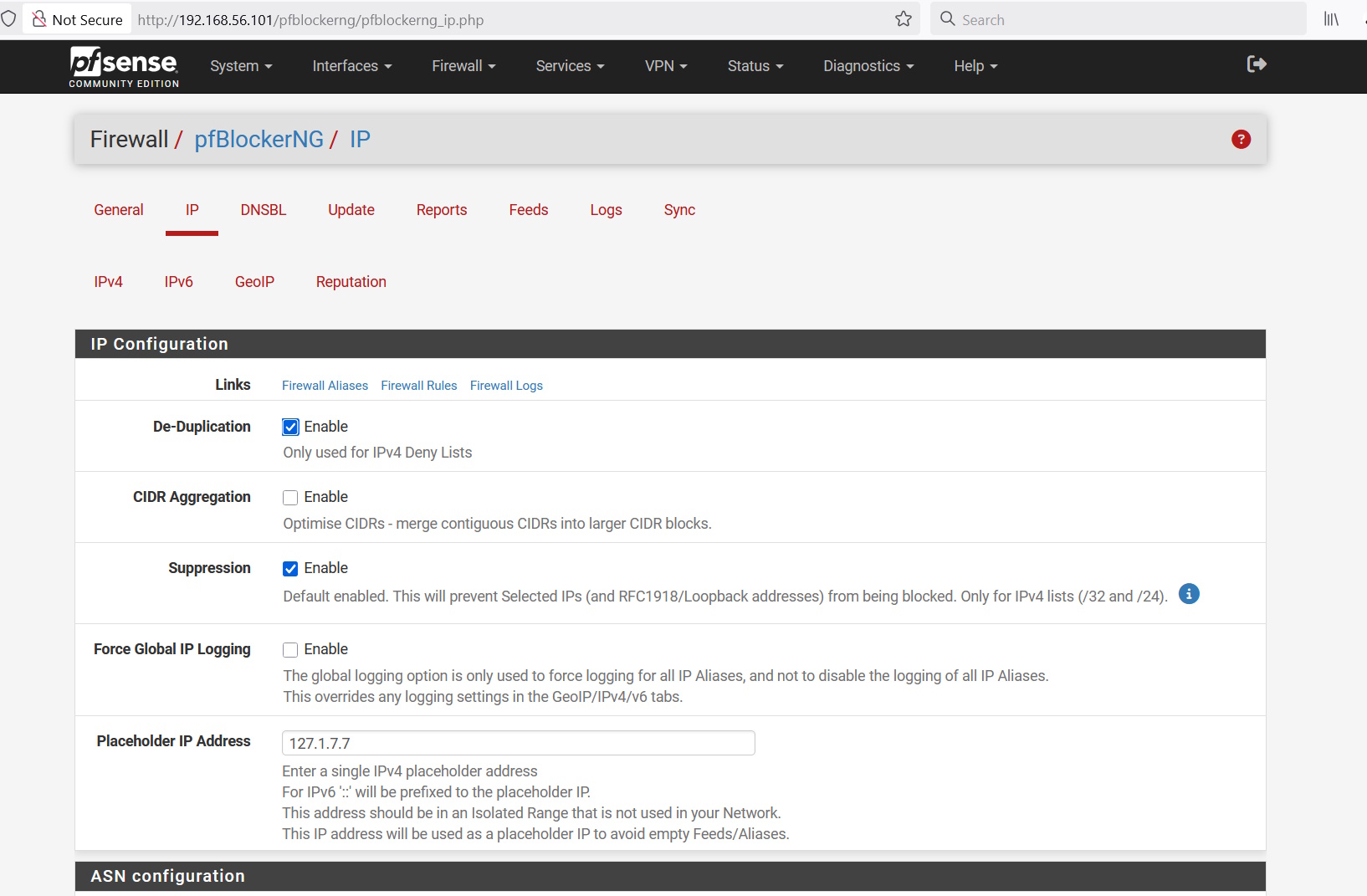Click the IP breadcrumb link

[360, 140]
